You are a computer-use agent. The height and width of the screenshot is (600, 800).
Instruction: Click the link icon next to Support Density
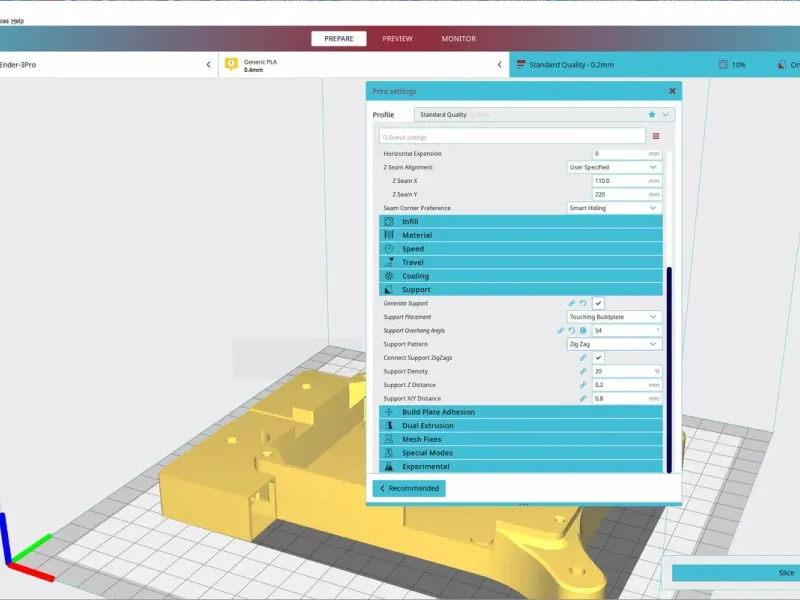click(583, 371)
